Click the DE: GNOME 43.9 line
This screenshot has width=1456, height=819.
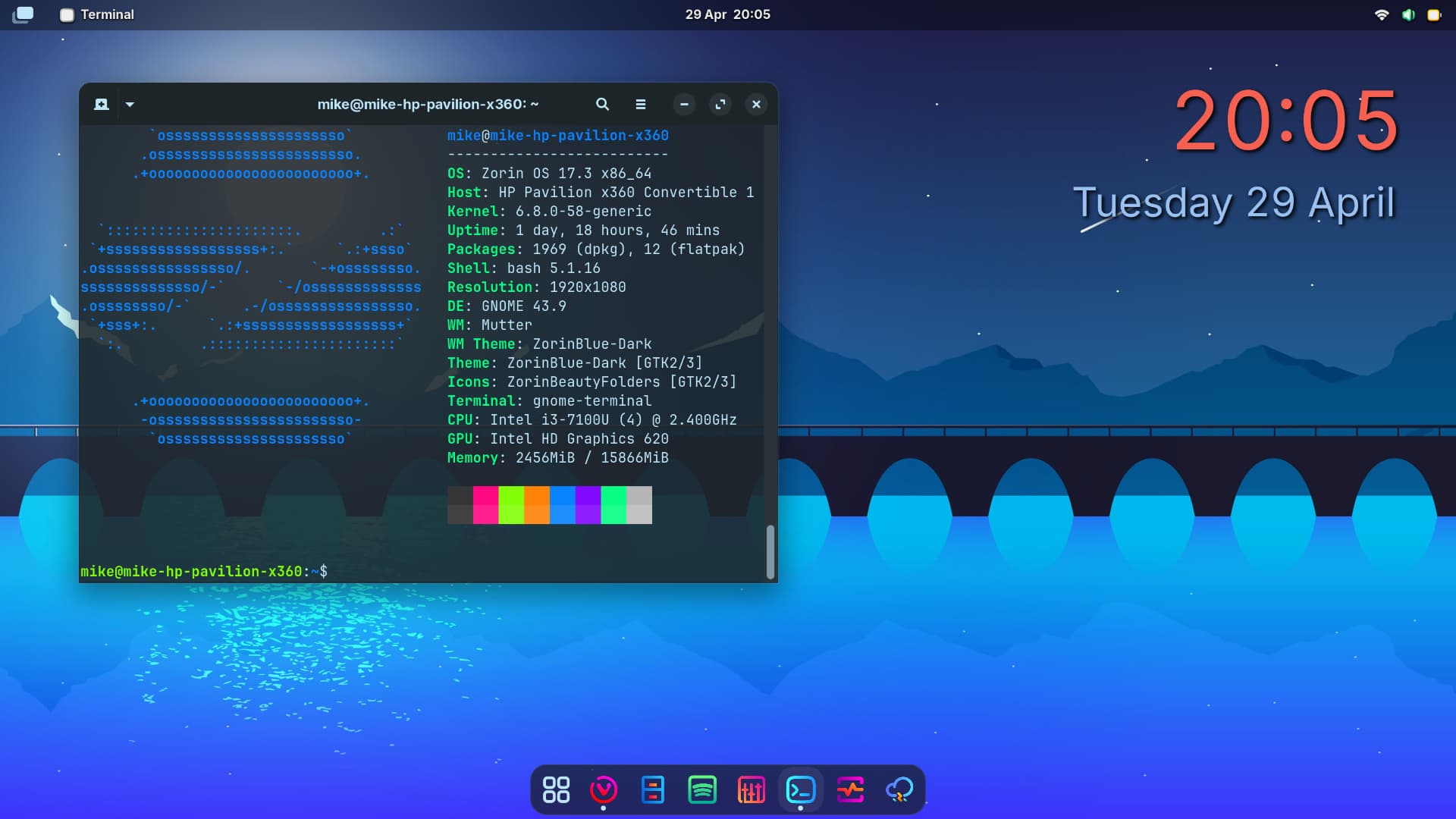[507, 306]
